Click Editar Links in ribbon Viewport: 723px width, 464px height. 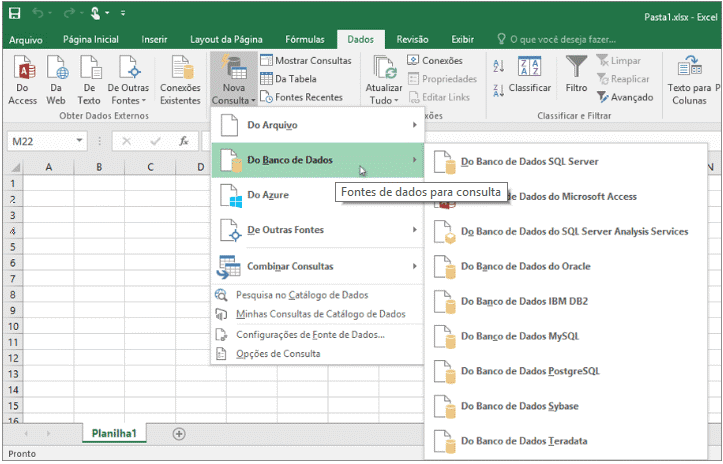(439, 97)
